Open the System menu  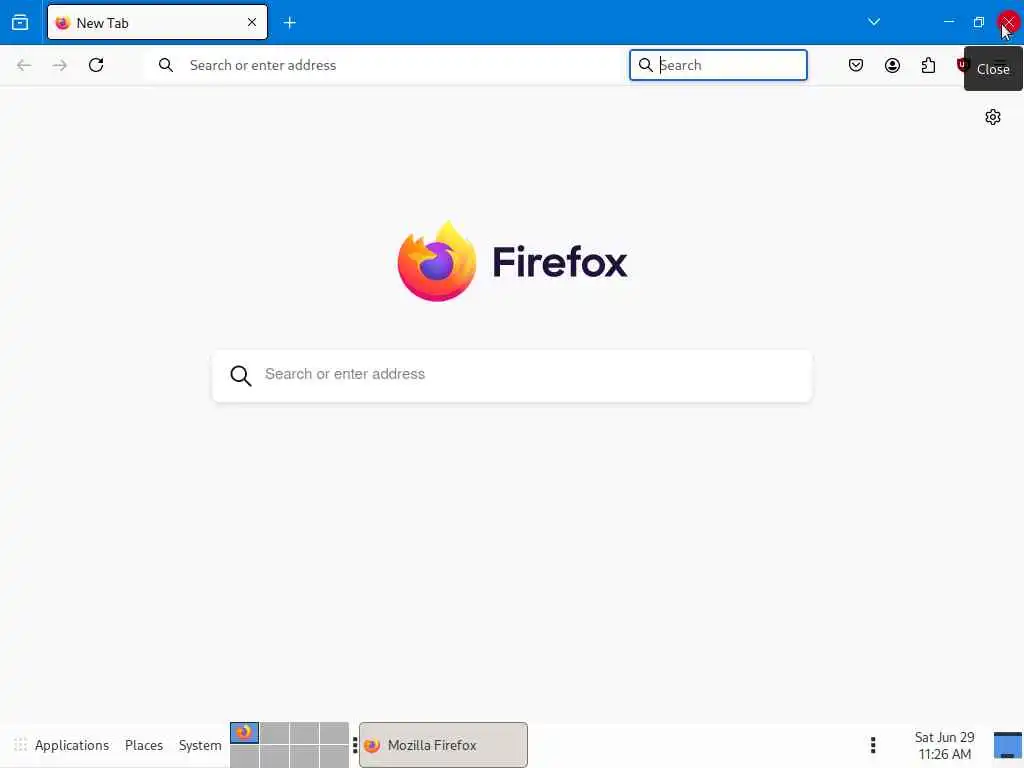tap(200, 745)
